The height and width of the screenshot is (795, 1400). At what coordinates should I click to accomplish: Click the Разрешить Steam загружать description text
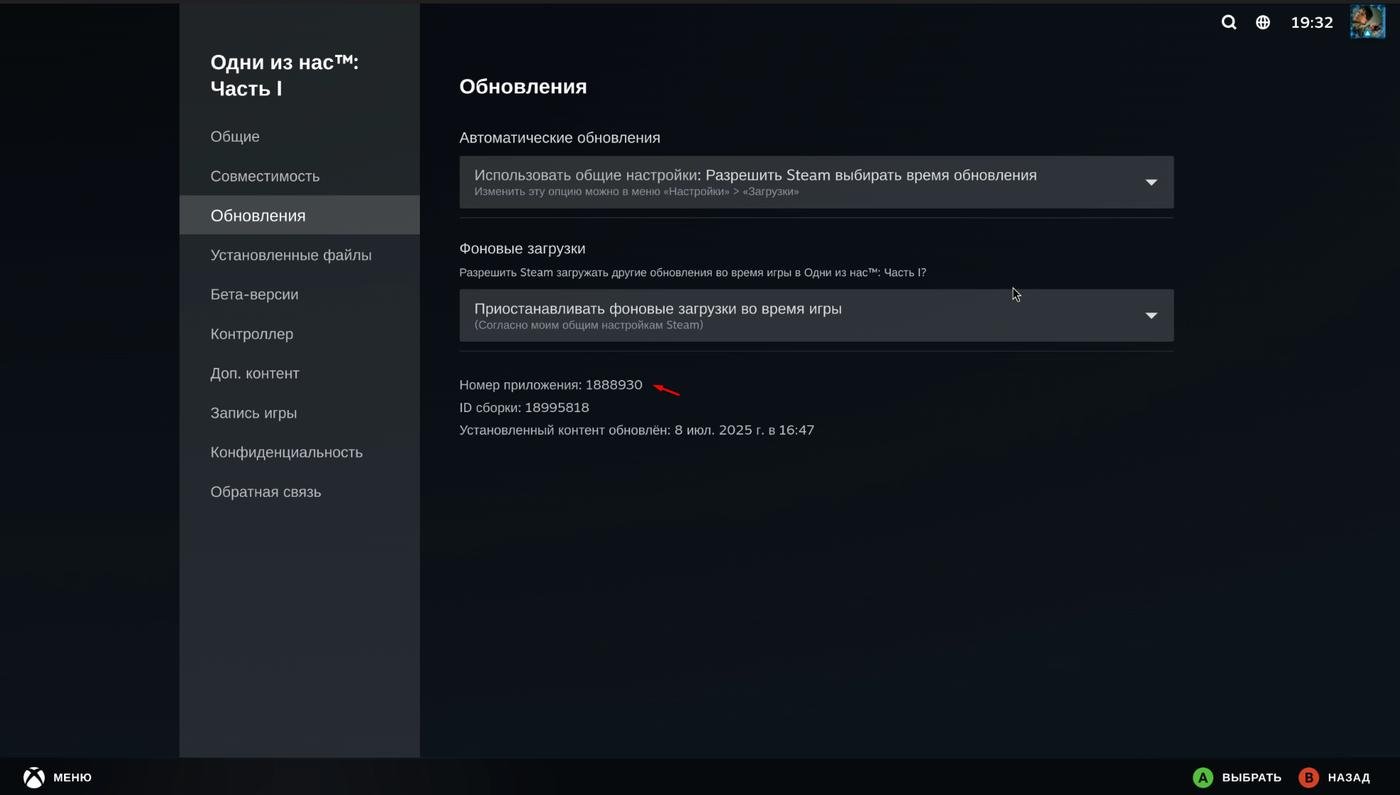(693, 272)
